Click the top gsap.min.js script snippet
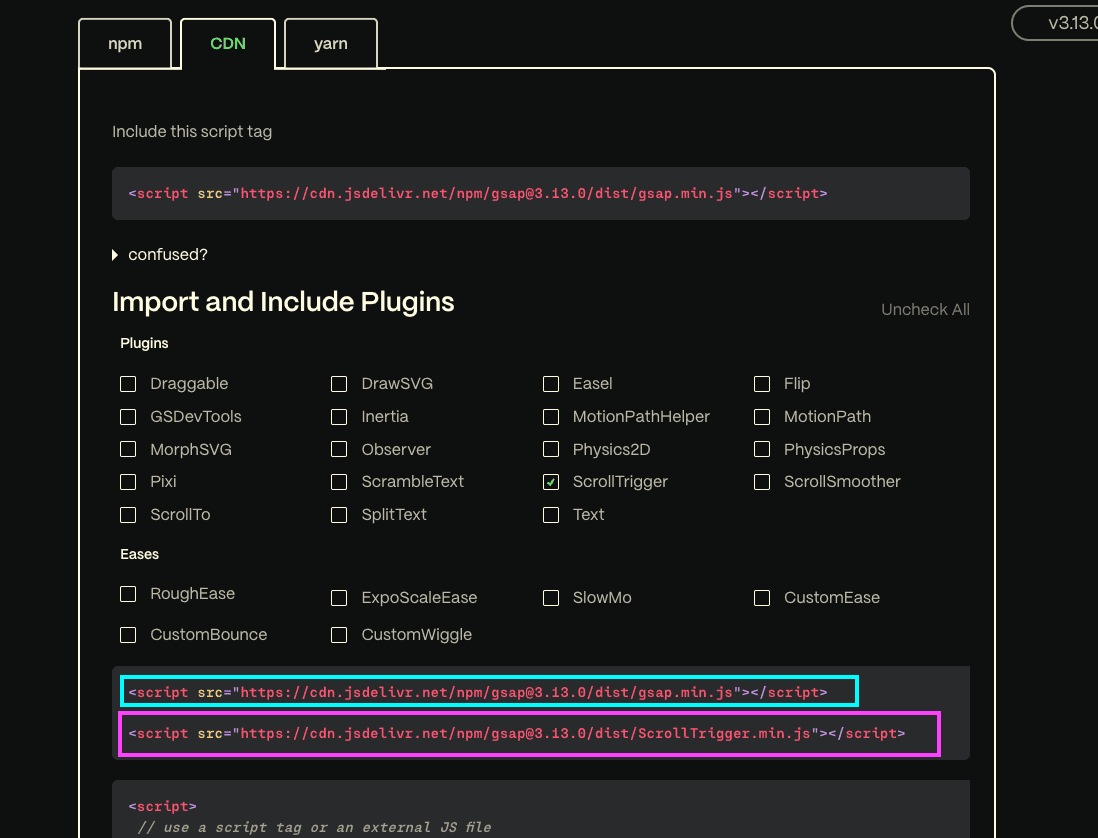 click(478, 194)
